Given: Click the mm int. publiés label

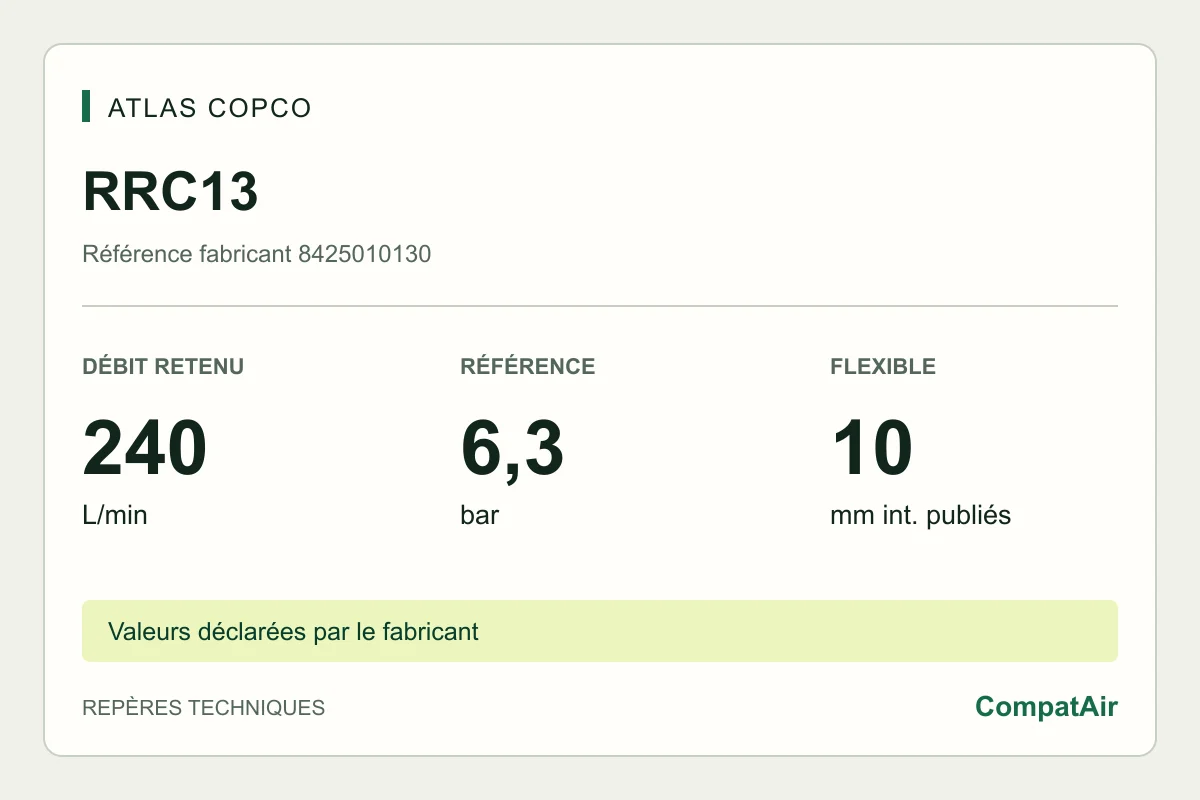Looking at the screenshot, I should pyautogui.click(x=920, y=516).
